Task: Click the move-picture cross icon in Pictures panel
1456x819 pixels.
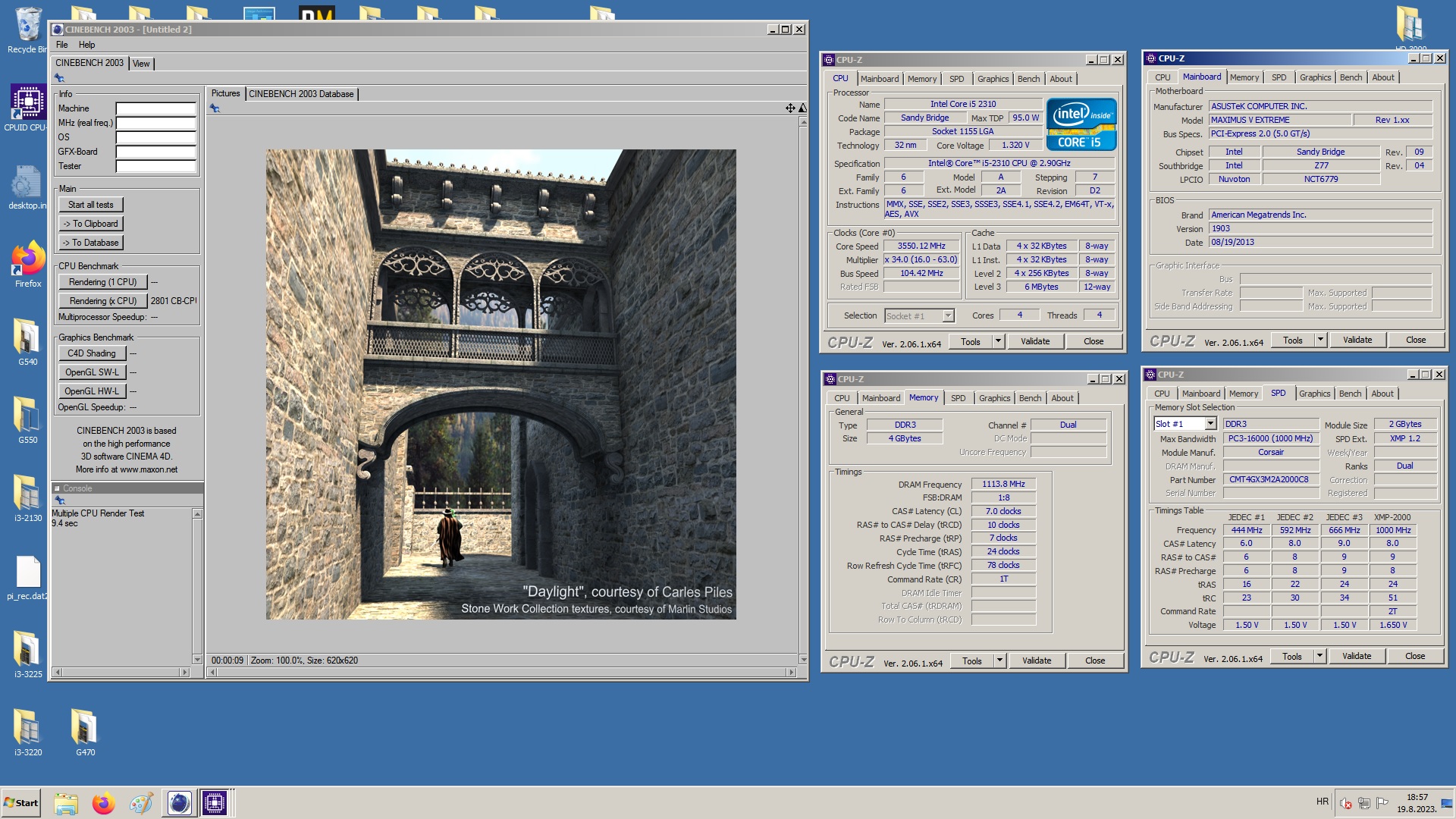Action: click(x=790, y=108)
